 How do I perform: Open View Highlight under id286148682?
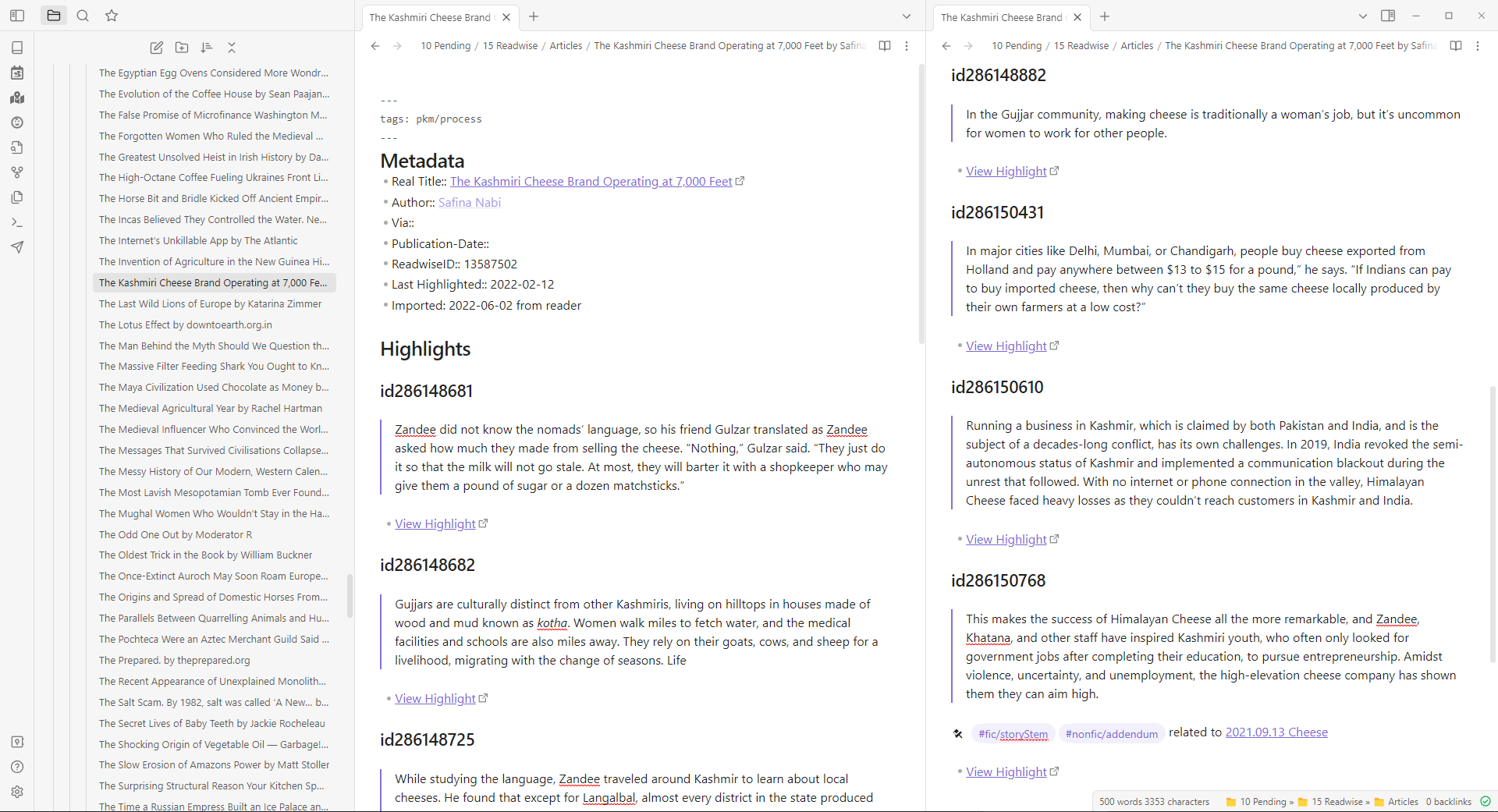coord(435,699)
